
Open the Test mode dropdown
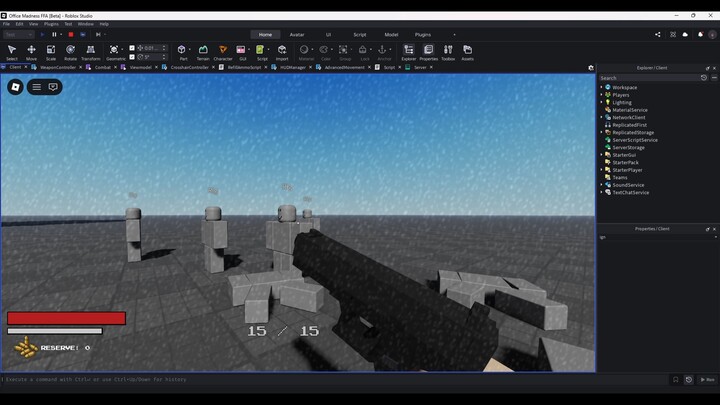tap(18, 34)
